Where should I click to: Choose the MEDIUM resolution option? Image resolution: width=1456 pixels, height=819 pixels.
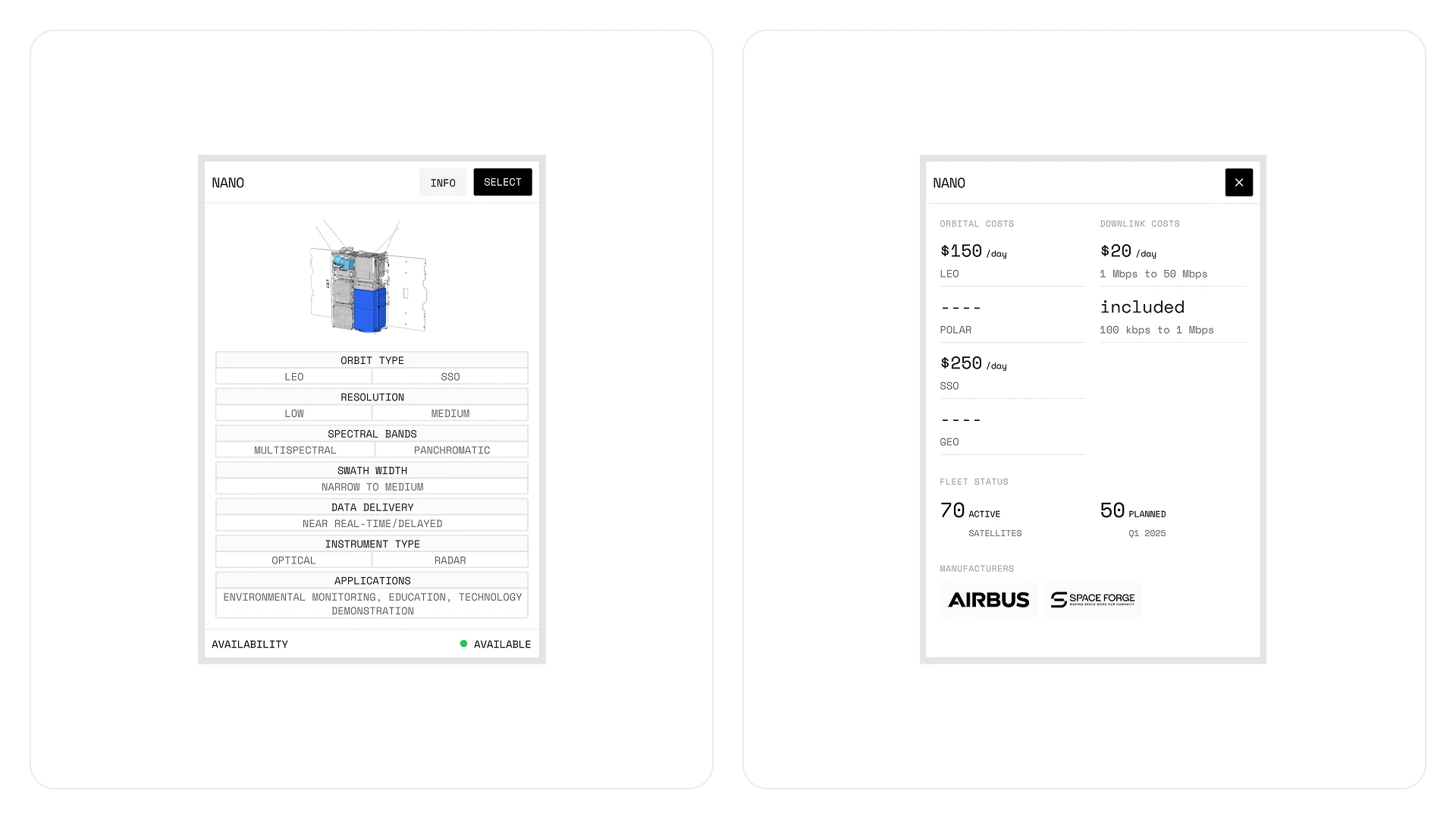pyautogui.click(x=450, y=413)
